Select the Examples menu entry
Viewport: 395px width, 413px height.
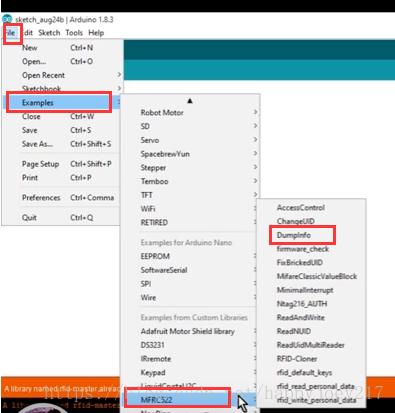click(63, 103)
